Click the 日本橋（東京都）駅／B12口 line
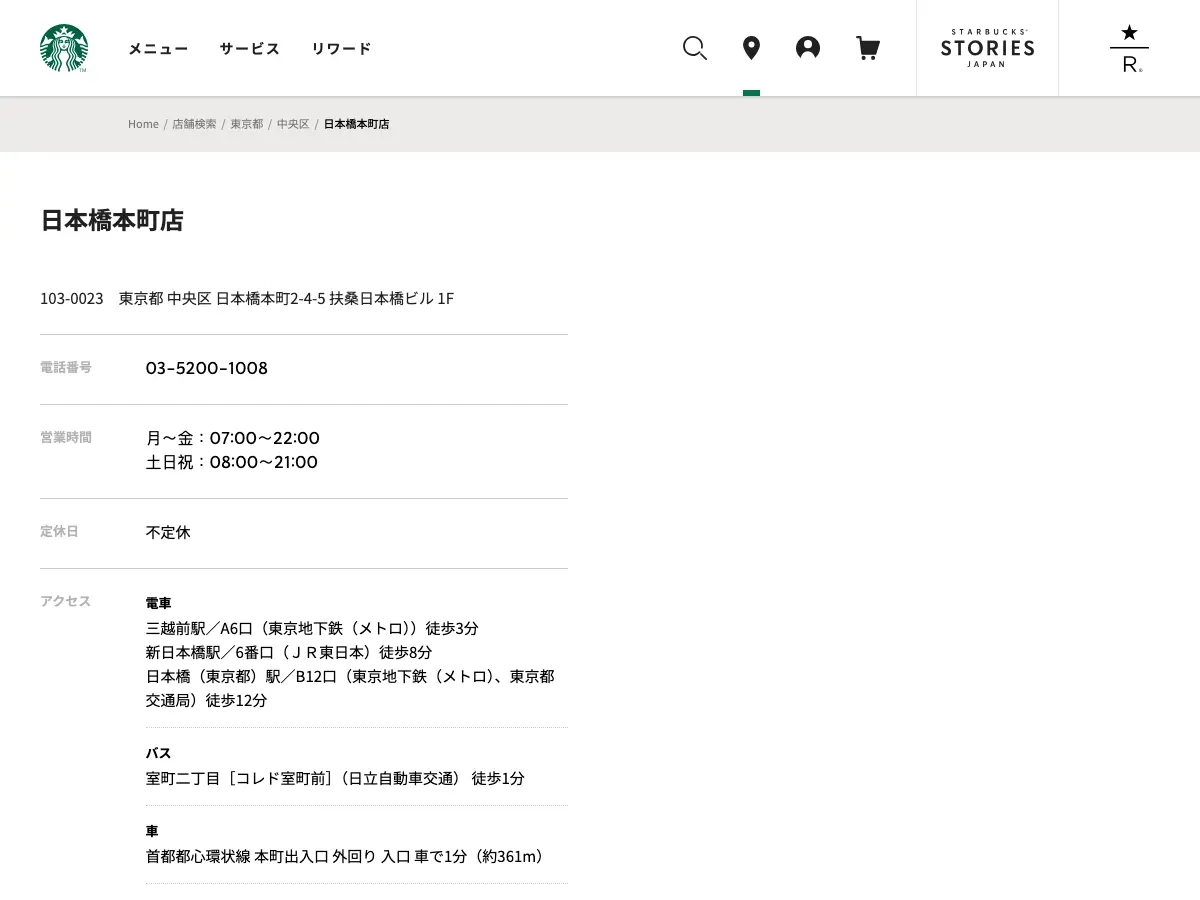Image resolution: width=1200 pixels, height=900 pixels. click(x=350, y=688)
